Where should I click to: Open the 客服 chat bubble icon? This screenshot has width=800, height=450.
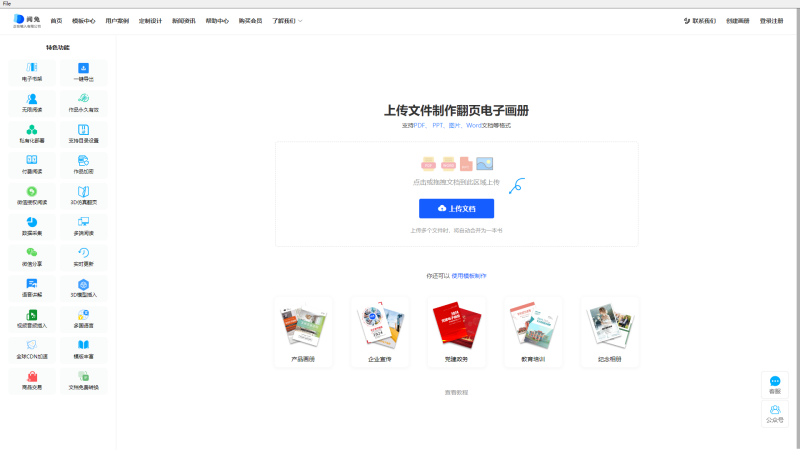click(774, 381)
